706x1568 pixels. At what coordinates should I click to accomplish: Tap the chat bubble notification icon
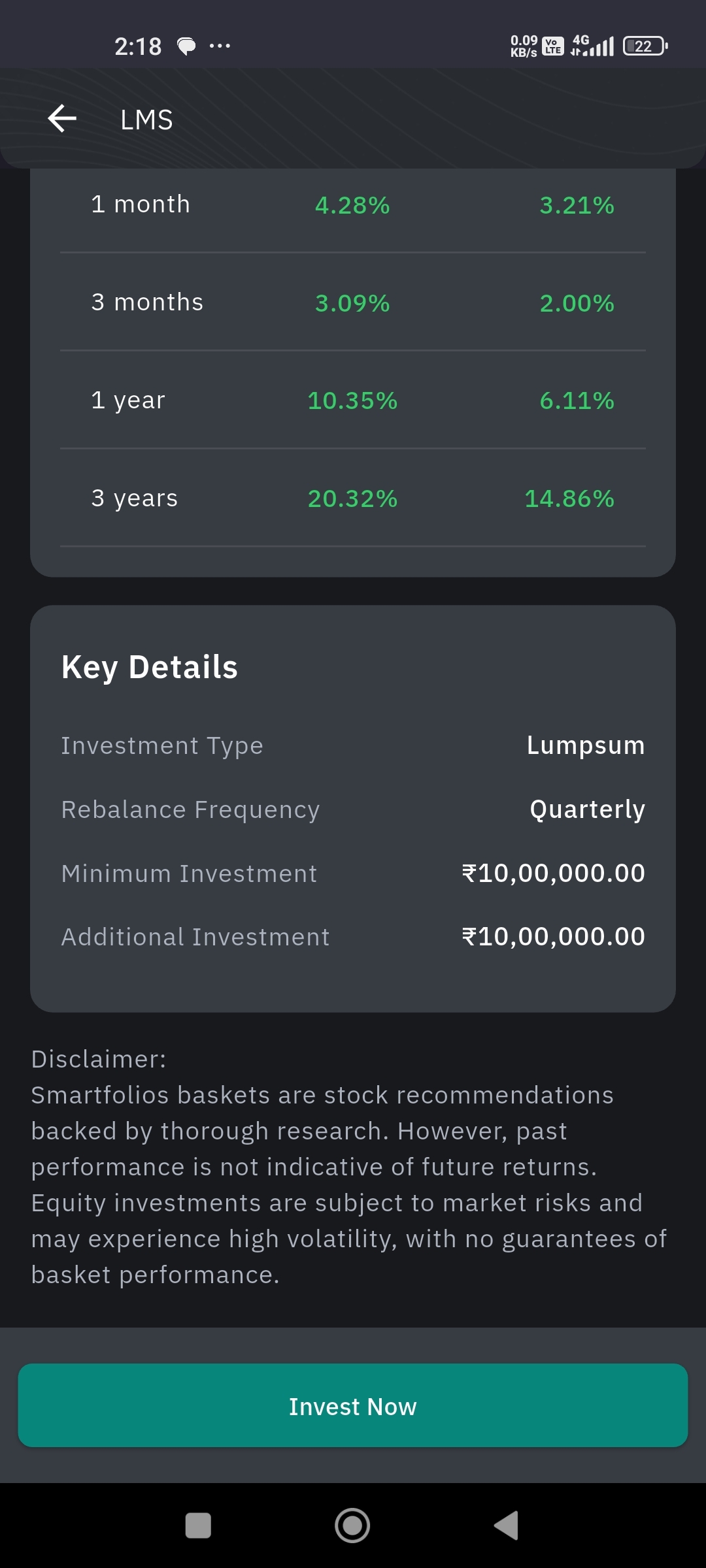(187, 46)
